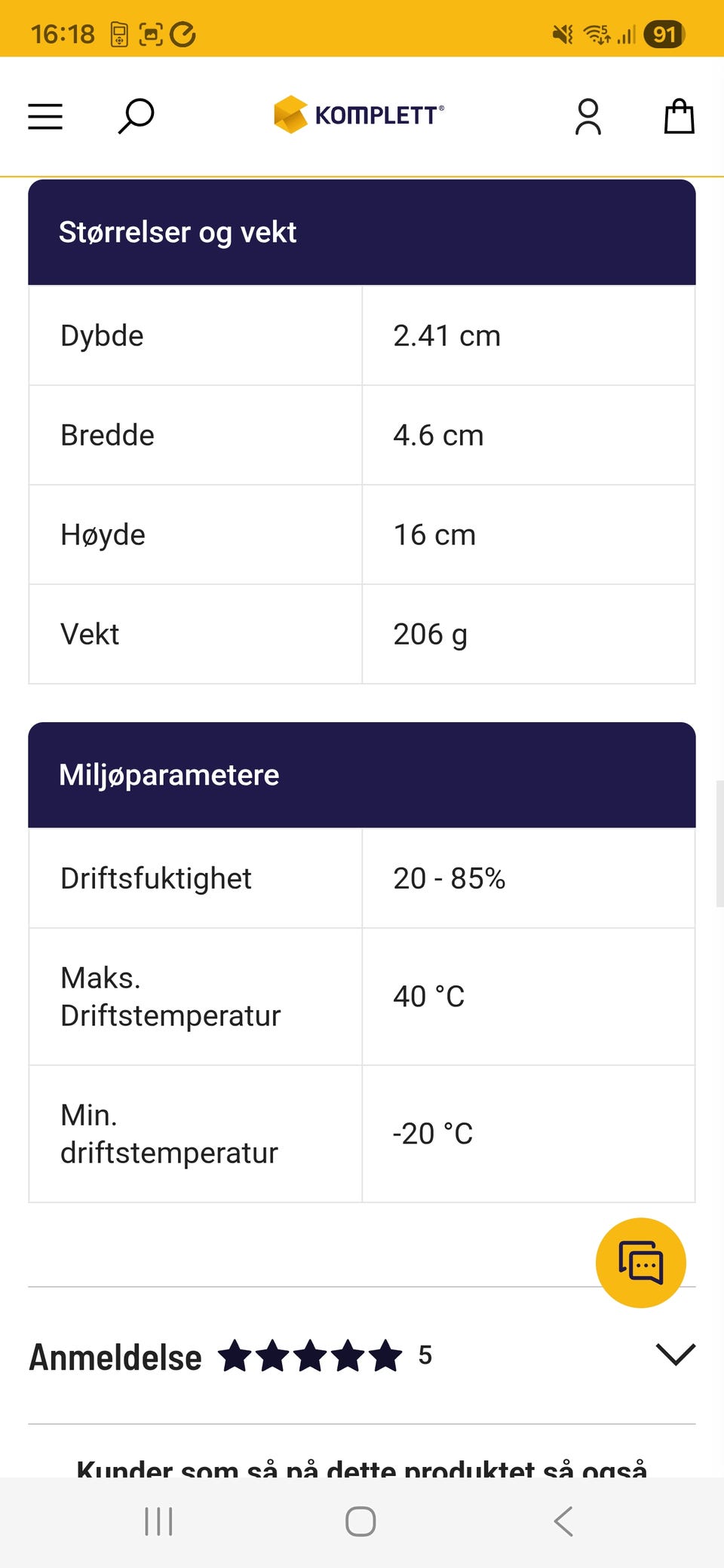The height and width of the screenshot is (1568, 724).
Task: Tap the Miljøparametere section header
Action: (x=169, y=775)
